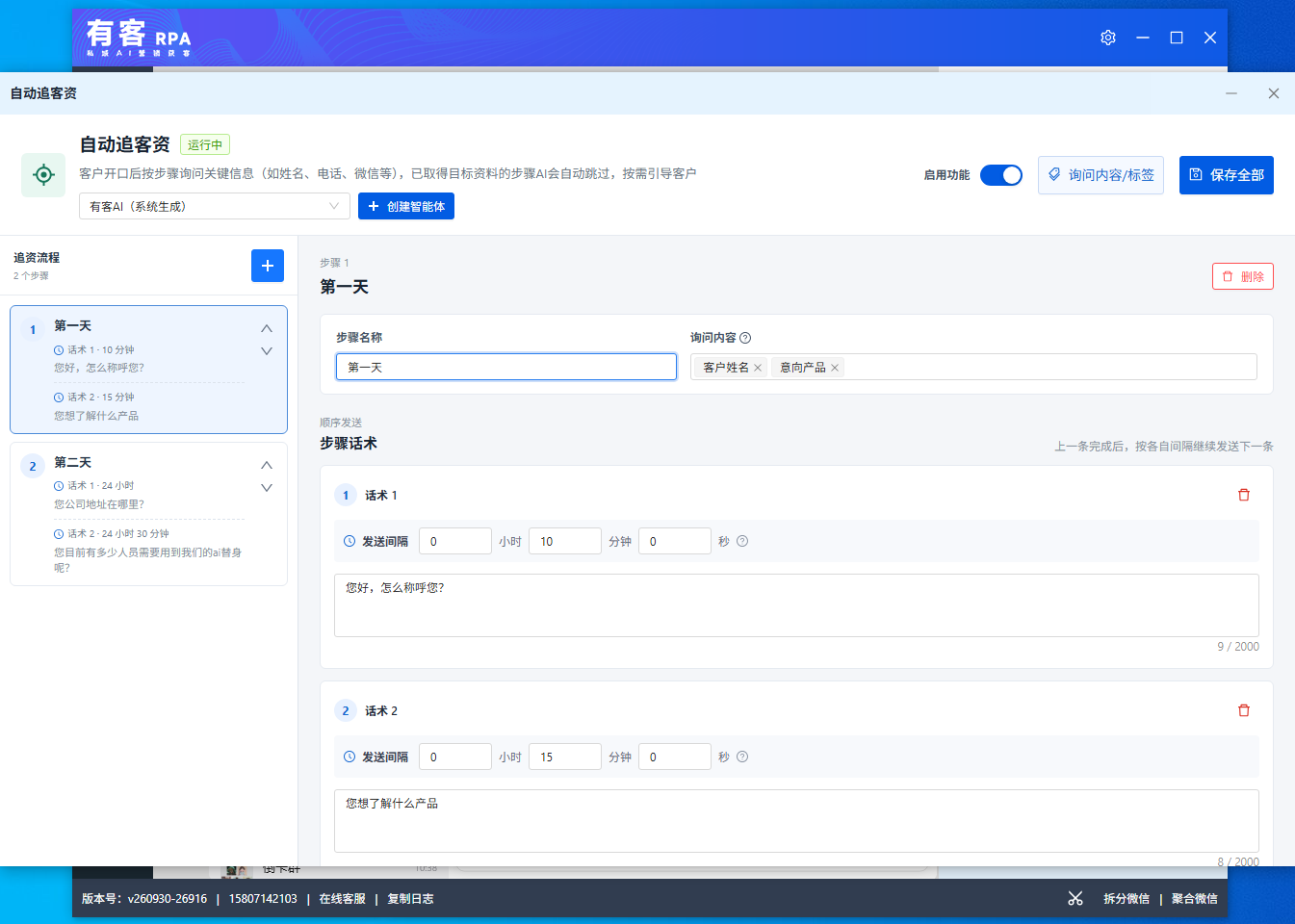Click the red 删除 button for step 1

click(x=1243, y=276)
